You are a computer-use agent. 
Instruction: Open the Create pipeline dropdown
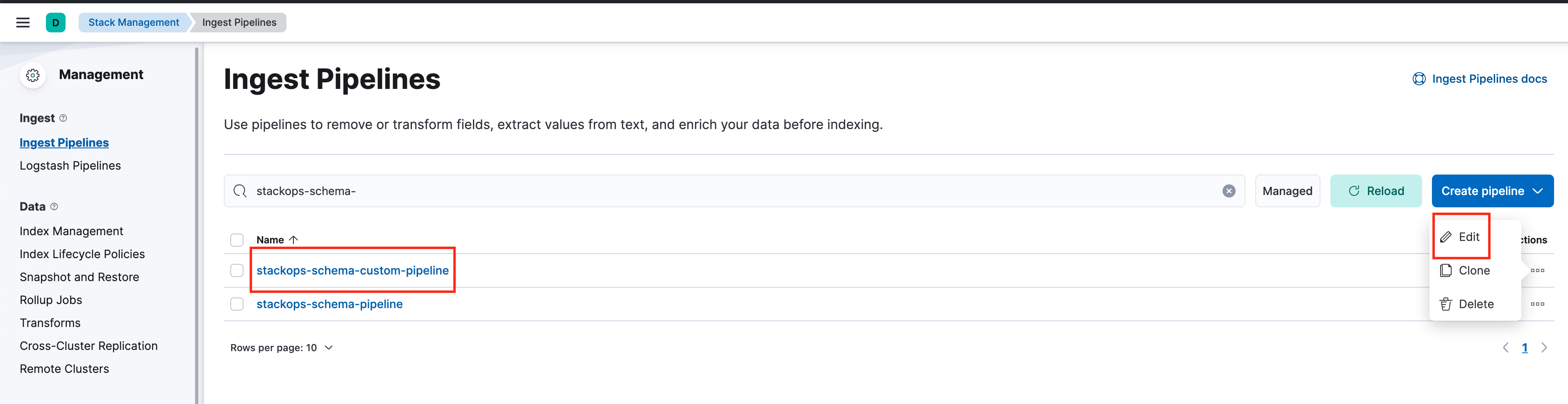coord(1492,191)
